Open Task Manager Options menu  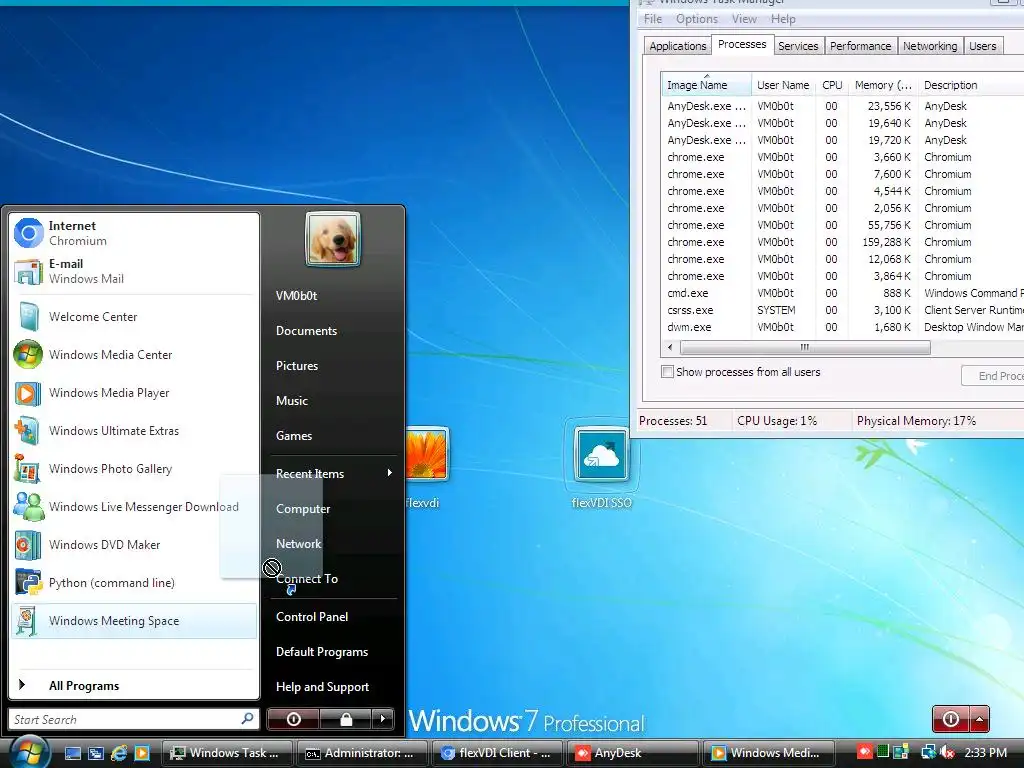click(x=697, y=19)
